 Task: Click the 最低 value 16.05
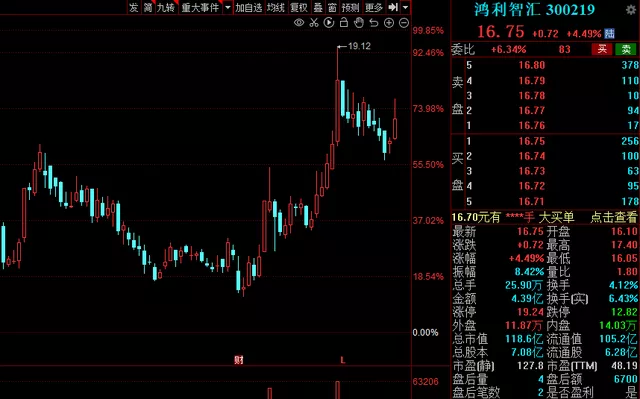[624, 259]
